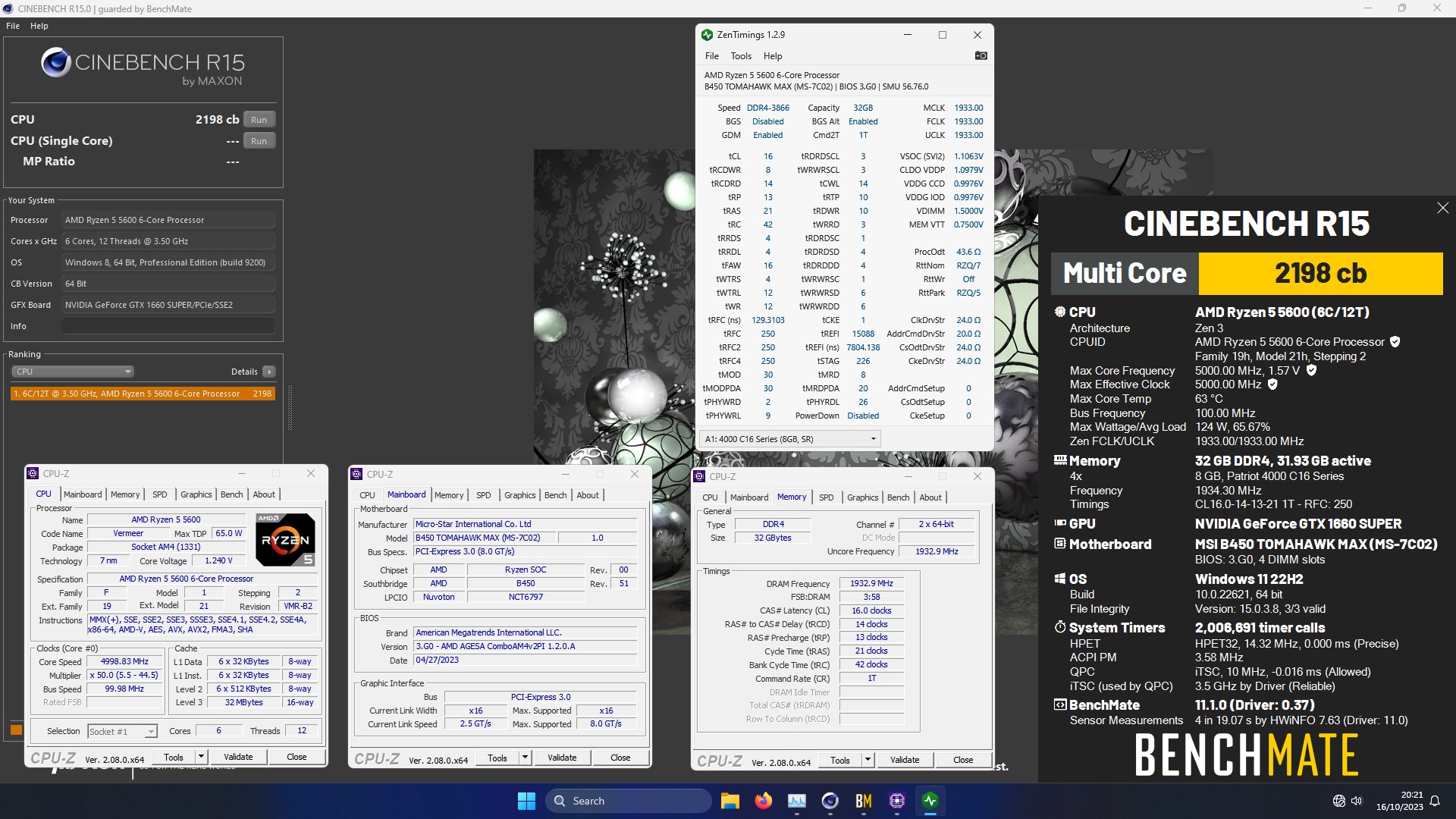1456x819 pixels.
Task: Click Close in Mainboard CPU-Z window
Action: [620, 758]
